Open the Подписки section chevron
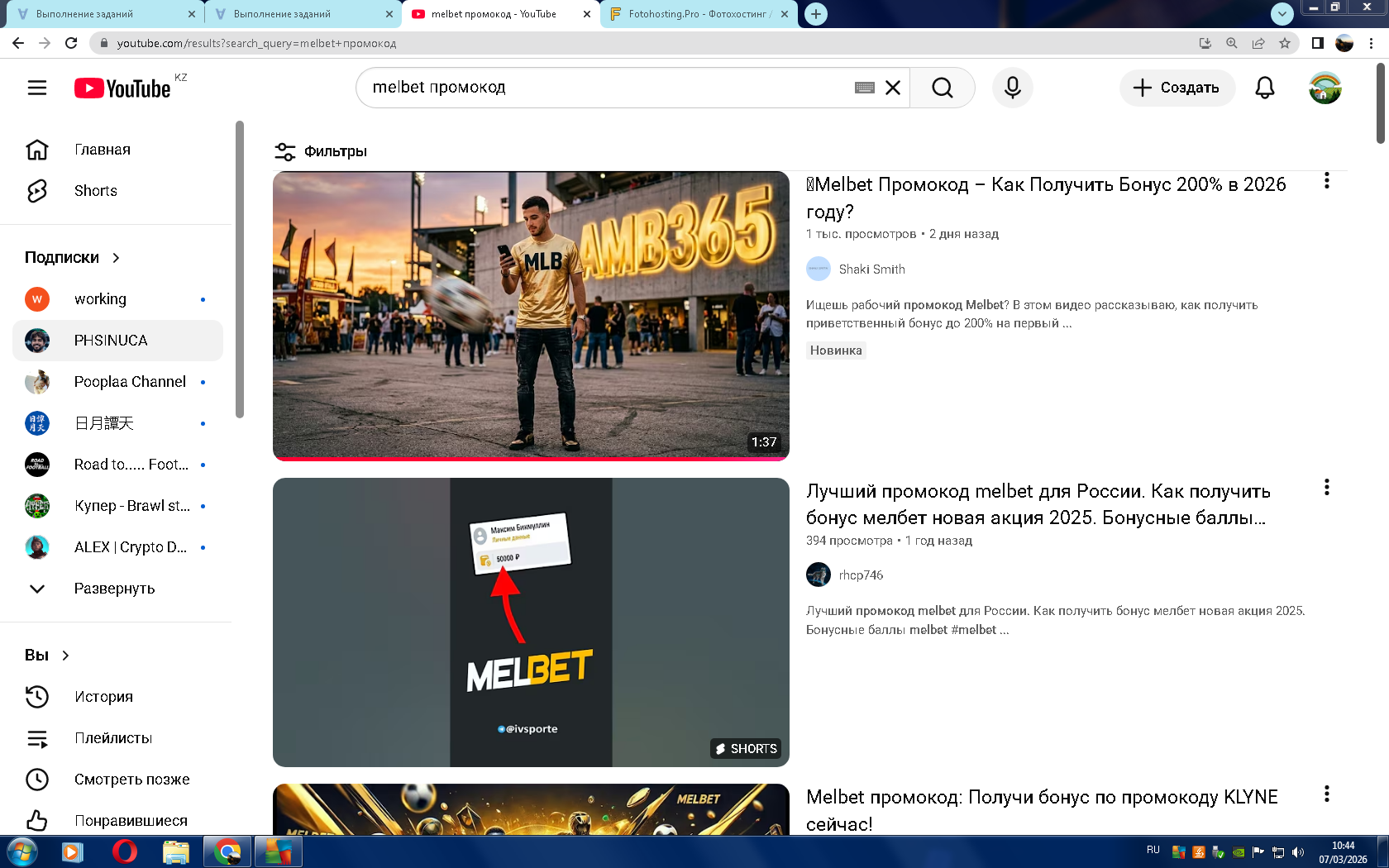 coord(116,258)
